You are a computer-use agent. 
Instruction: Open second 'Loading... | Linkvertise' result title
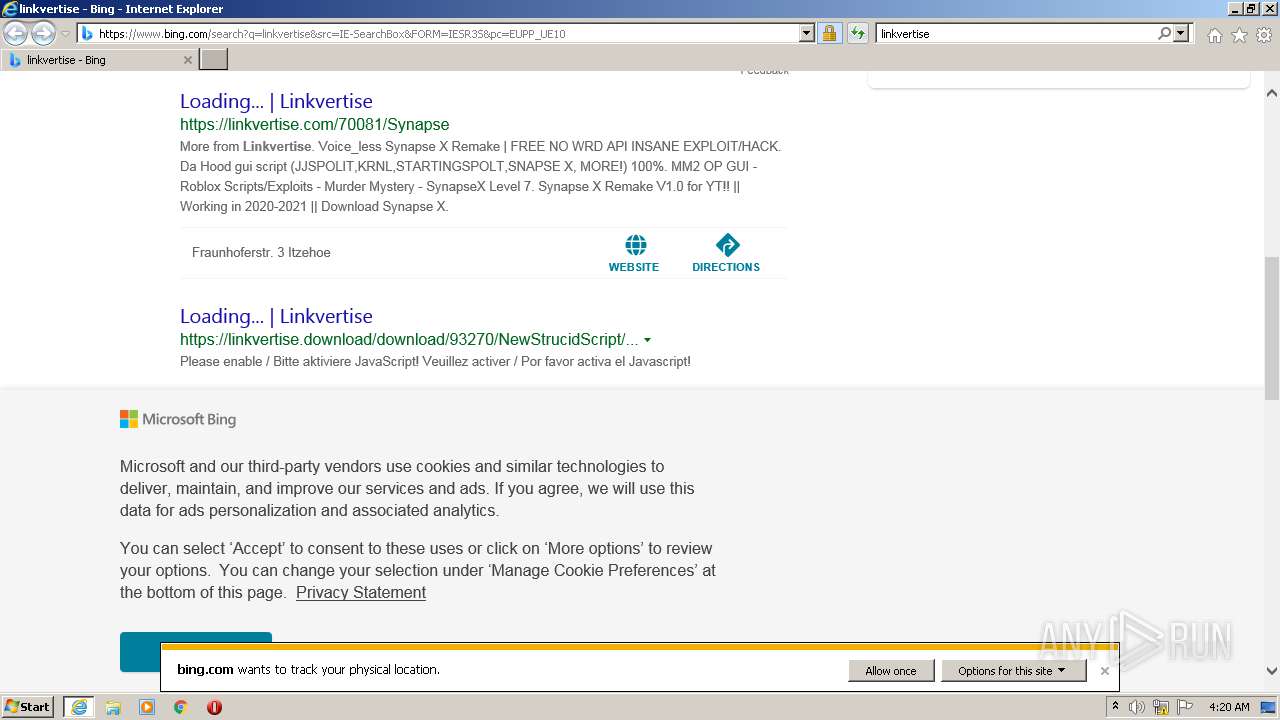[276, 316]
